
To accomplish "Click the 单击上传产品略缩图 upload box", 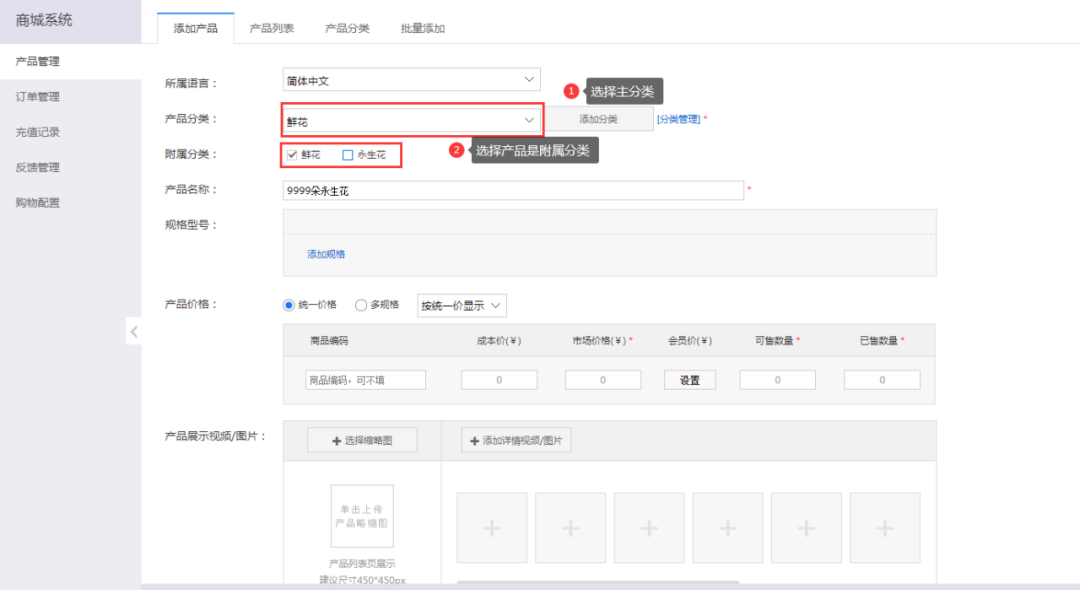I will 362,516.
